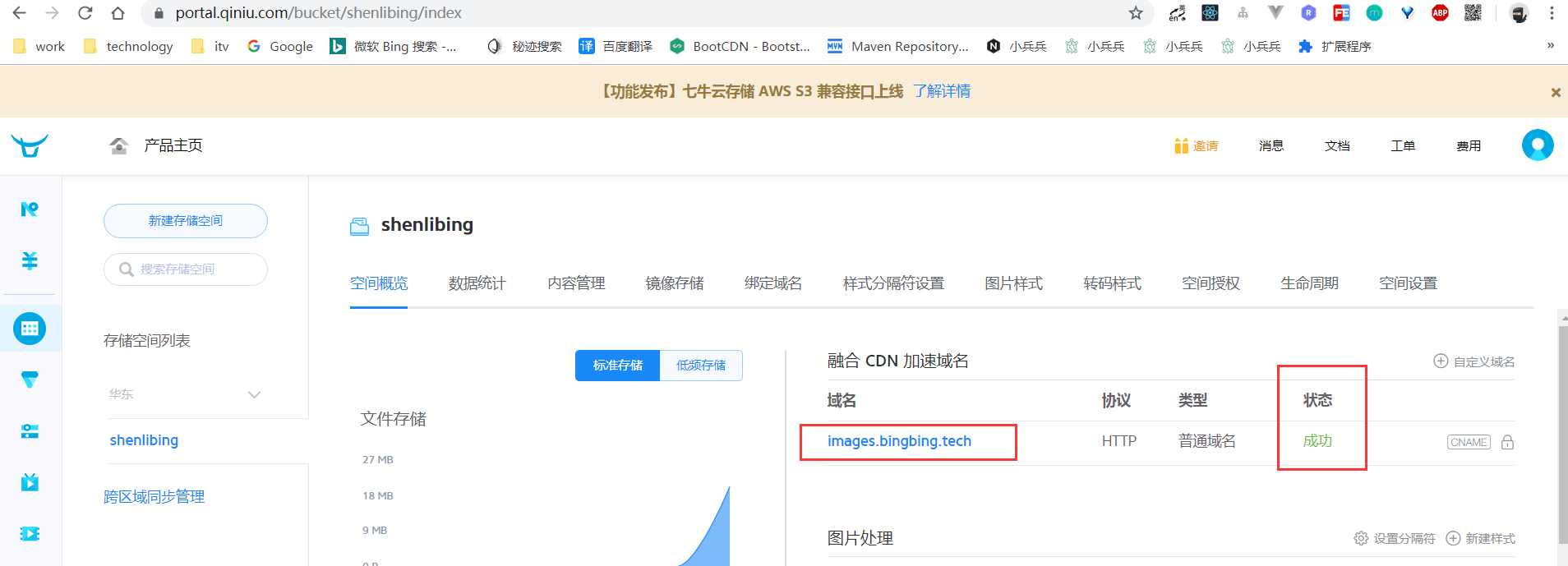
Task: Click the CNAME badge
Action: point(1469,442)
